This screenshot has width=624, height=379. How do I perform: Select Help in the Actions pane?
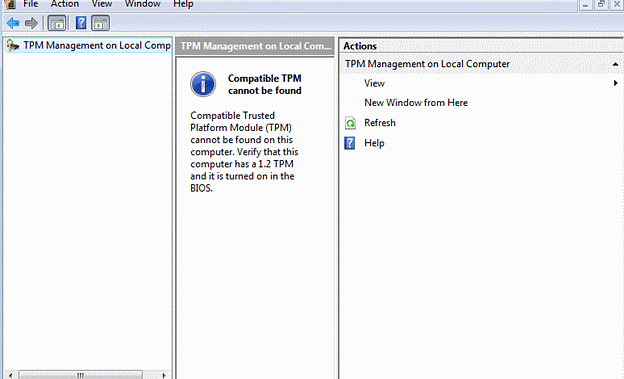[x=374, y=143]
